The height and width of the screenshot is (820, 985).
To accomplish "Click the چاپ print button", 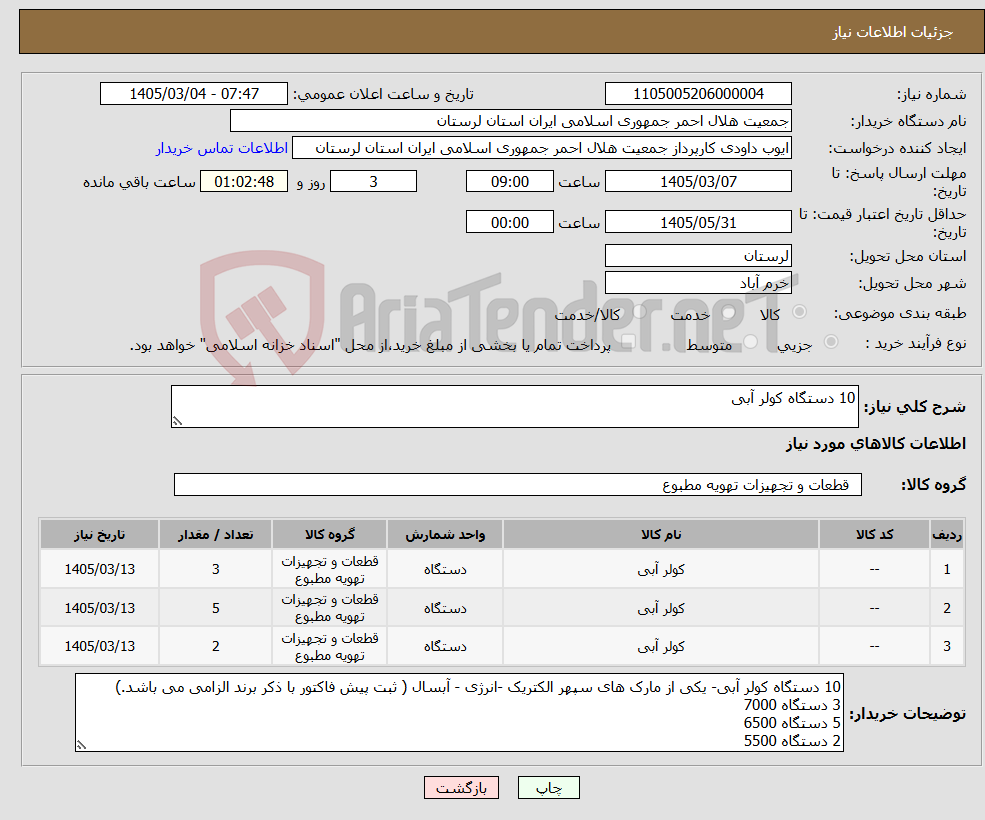I will (548, 787).
